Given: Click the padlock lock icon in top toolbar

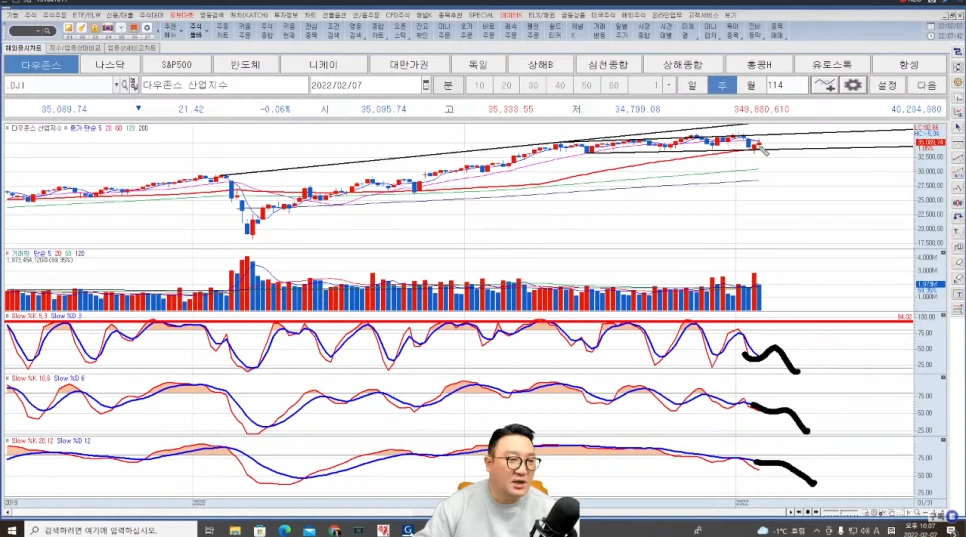Looking at the screenshot, I should coord(94,28).
